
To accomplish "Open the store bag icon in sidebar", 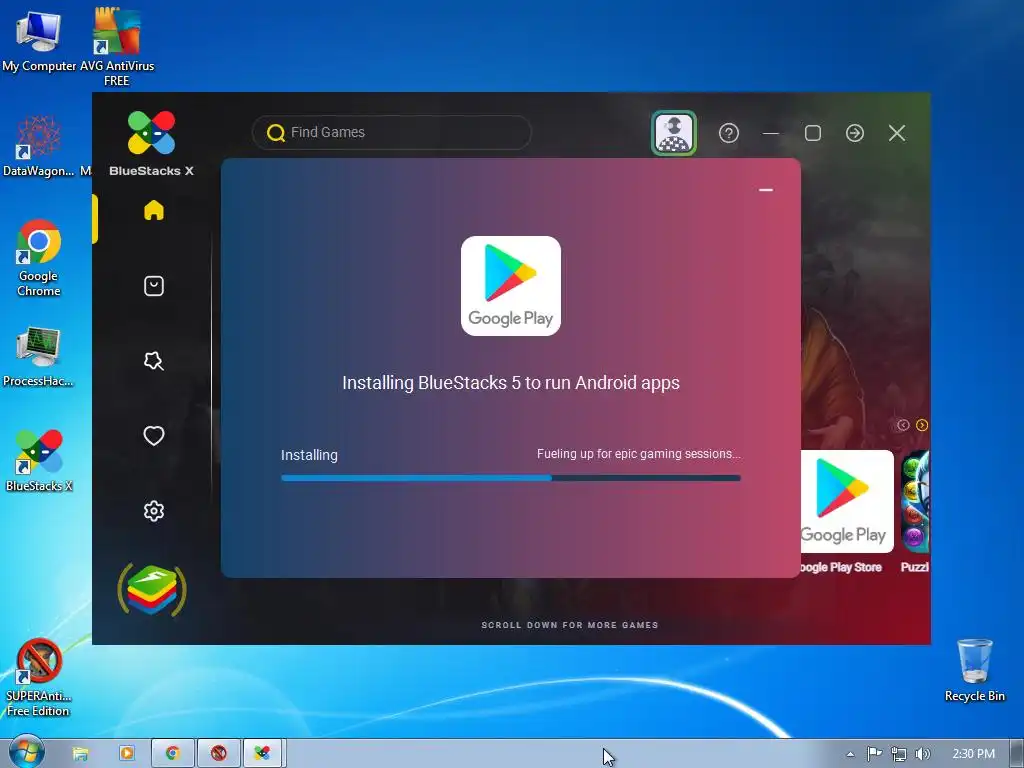I will coord(153,286).
